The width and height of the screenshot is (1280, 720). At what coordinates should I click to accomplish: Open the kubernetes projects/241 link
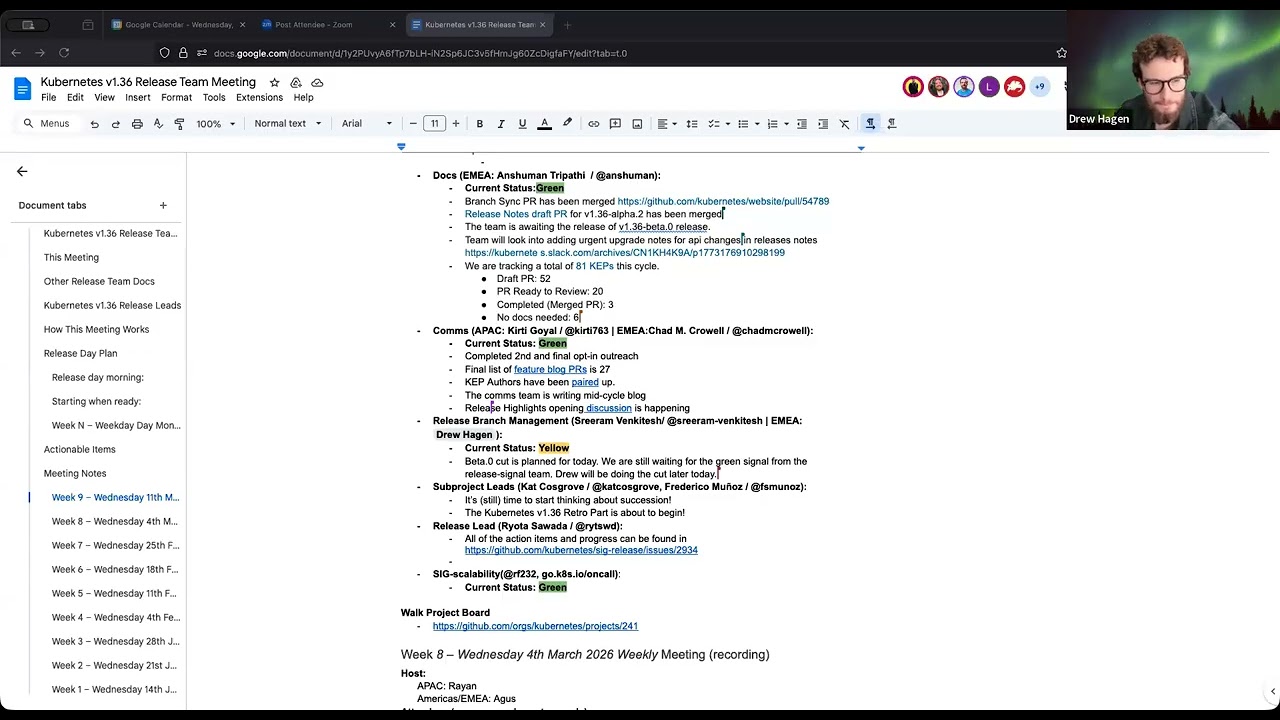pos(535,626)
